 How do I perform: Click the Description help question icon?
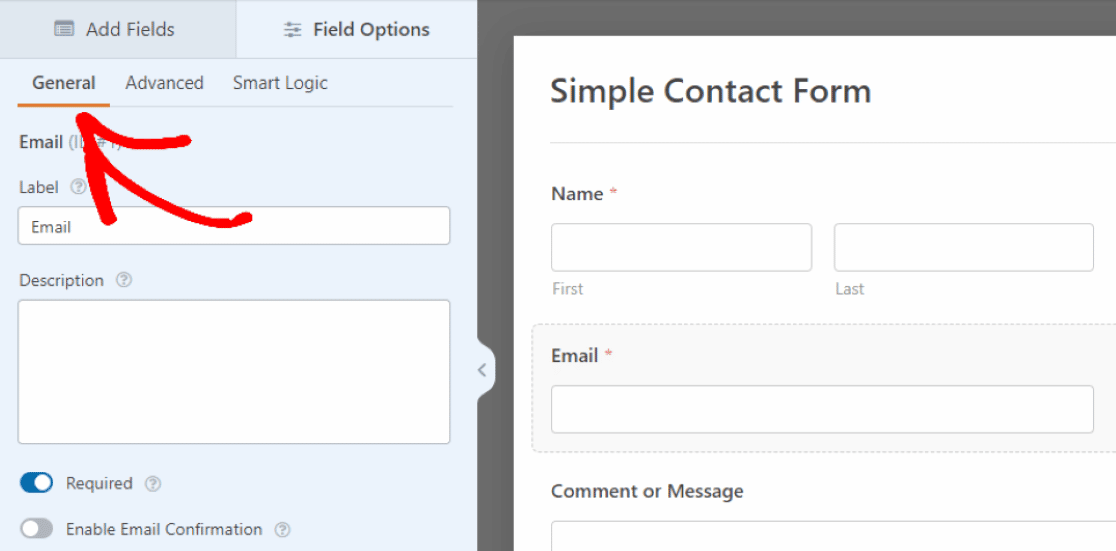[124, 280]
